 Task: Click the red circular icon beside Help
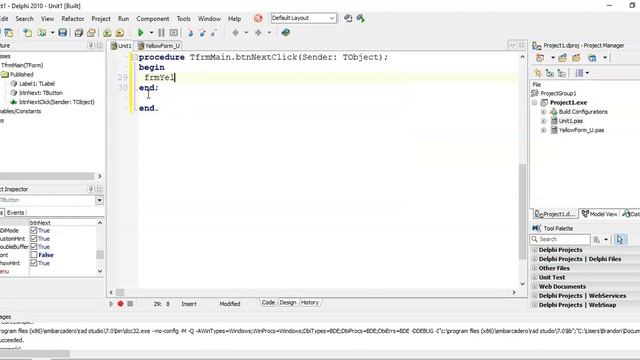[258, 18]
